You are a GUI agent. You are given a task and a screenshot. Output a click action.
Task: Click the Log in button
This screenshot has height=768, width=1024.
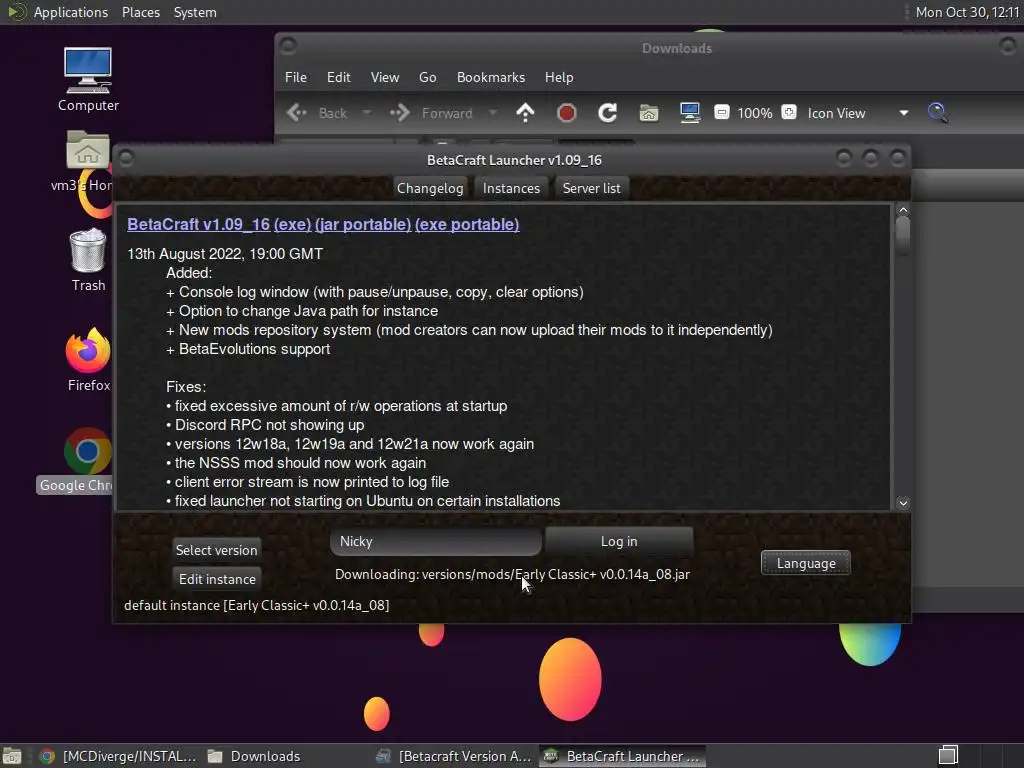(x=619, y=541)
